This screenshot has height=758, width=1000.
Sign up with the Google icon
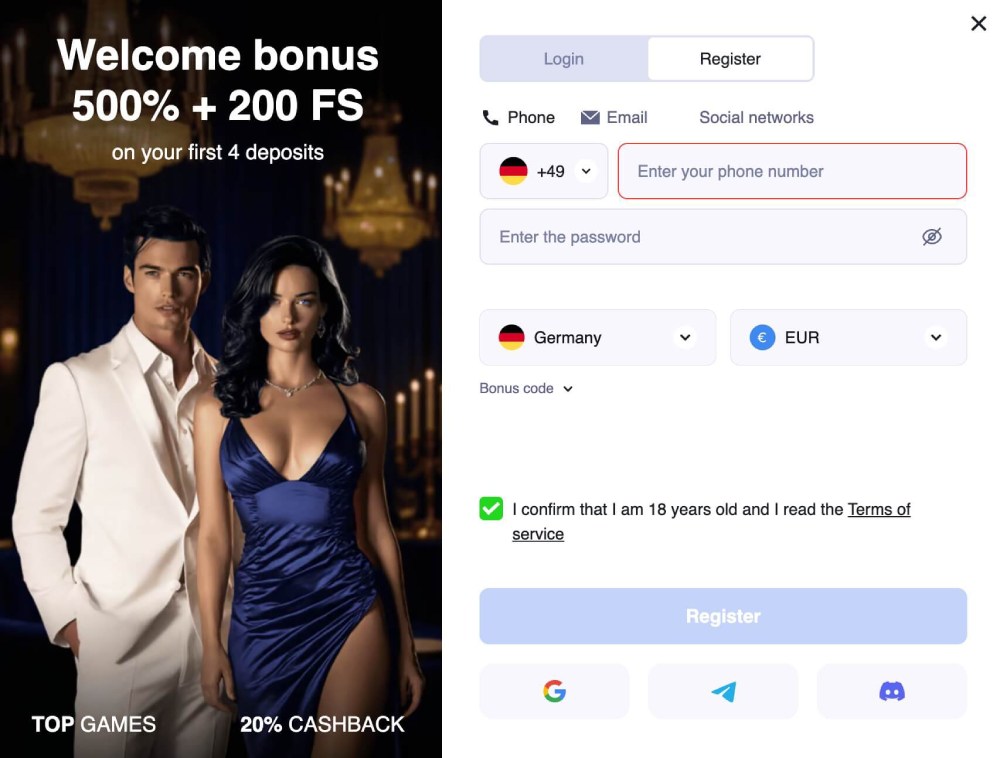pos(554,691)
